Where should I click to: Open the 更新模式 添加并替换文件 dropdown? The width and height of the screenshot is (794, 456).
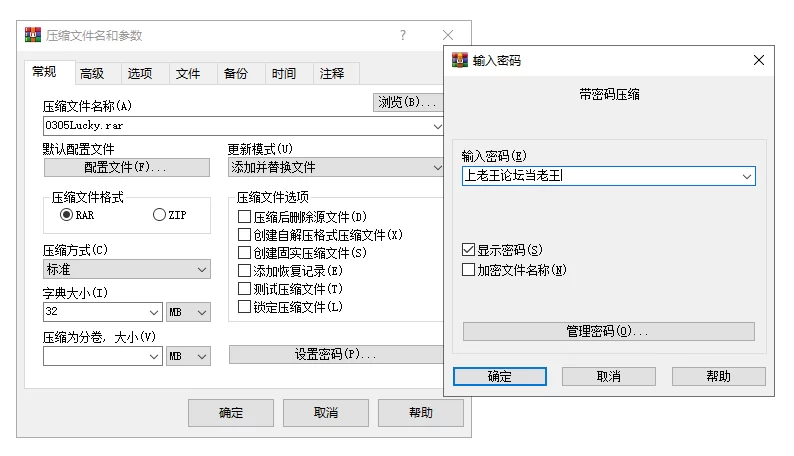click(x=335, y=167)
